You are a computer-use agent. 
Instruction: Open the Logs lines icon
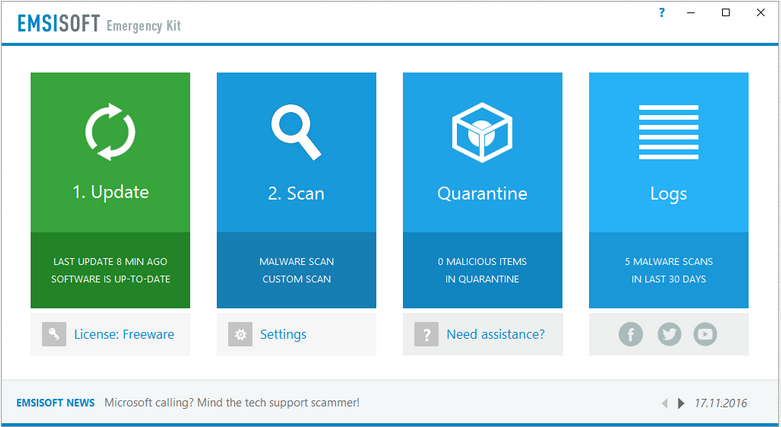click(x=668, y=132)
